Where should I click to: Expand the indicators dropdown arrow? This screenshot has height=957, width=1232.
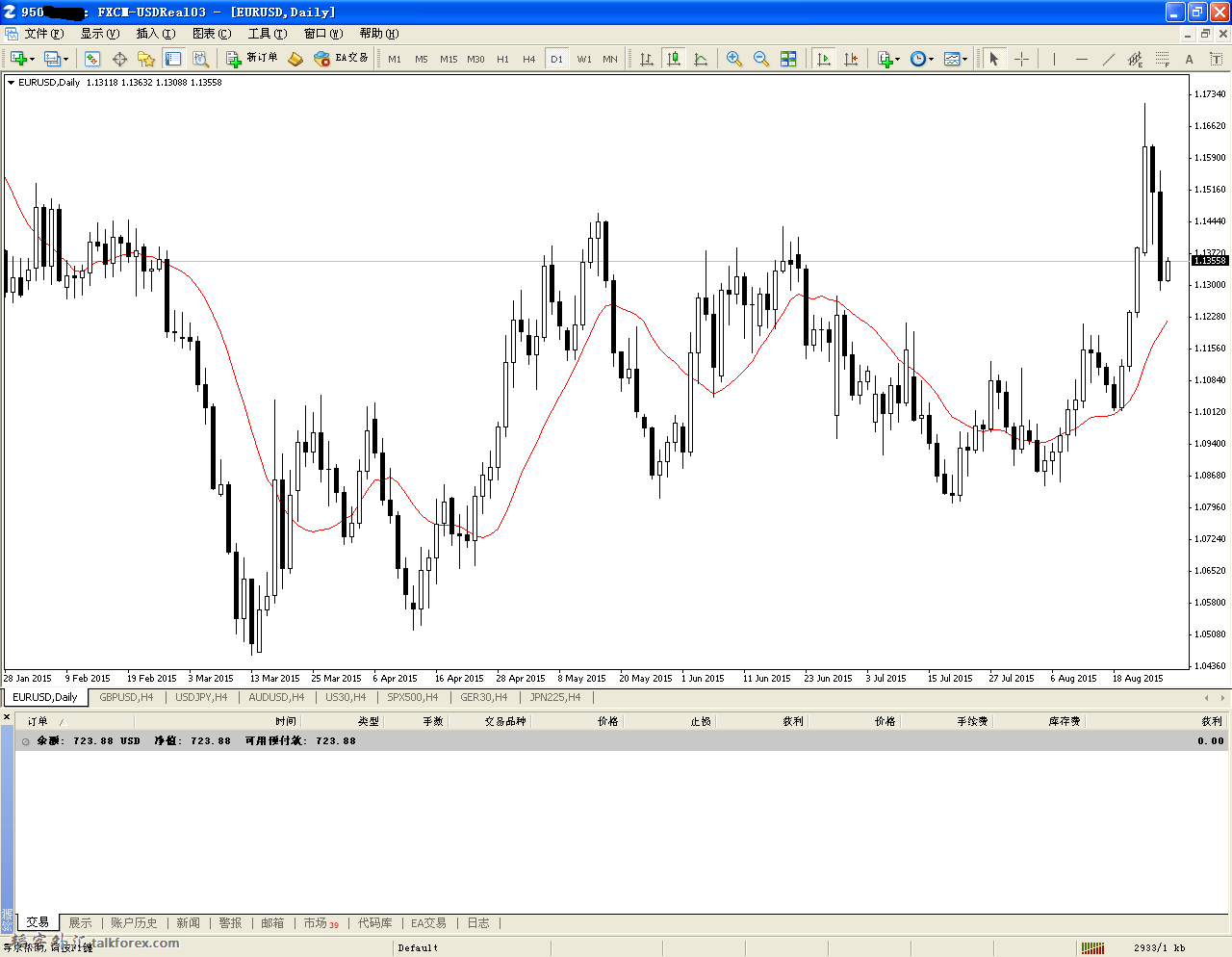tap(898, 59)
